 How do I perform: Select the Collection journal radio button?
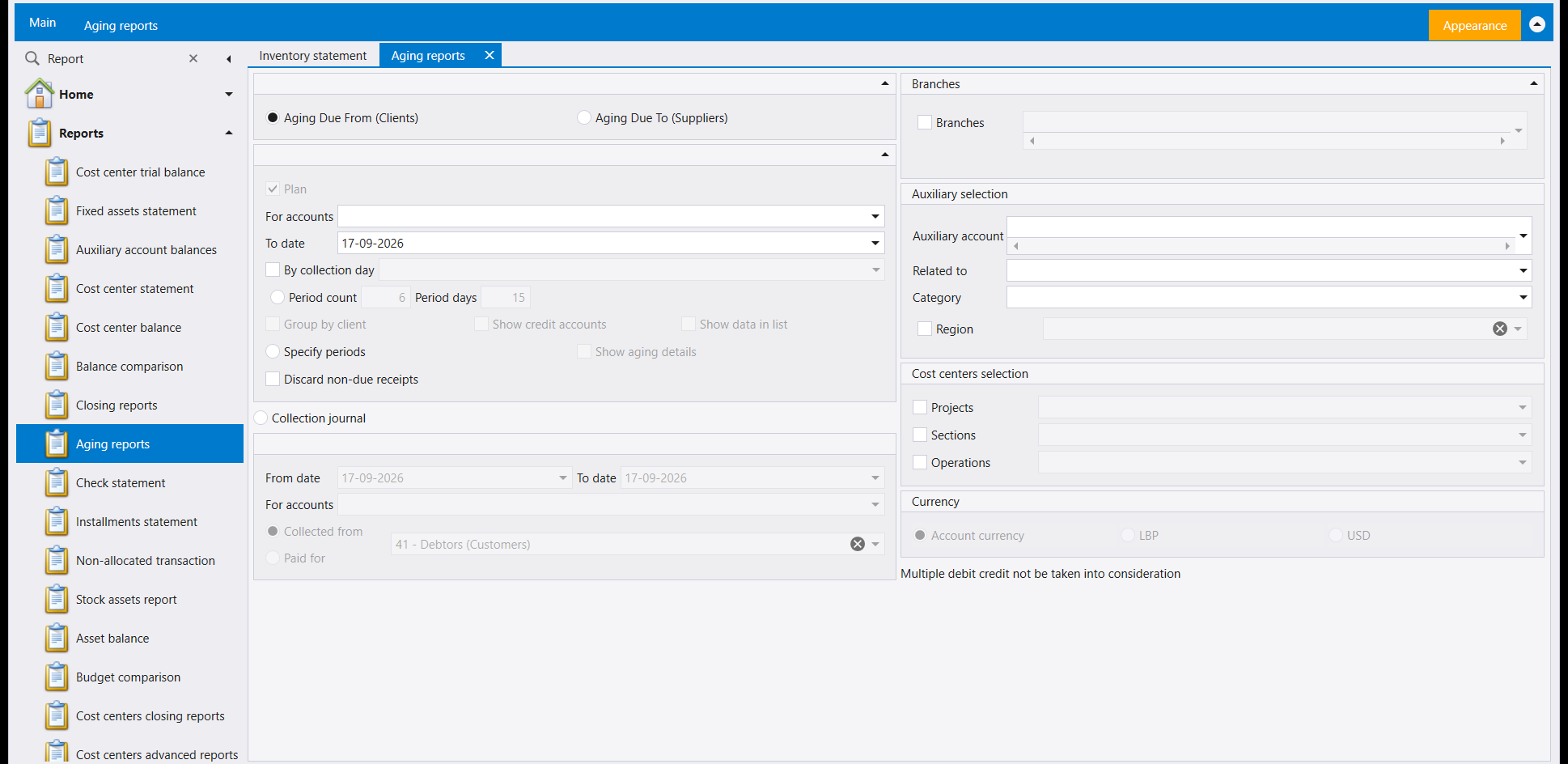click(261, 418)
